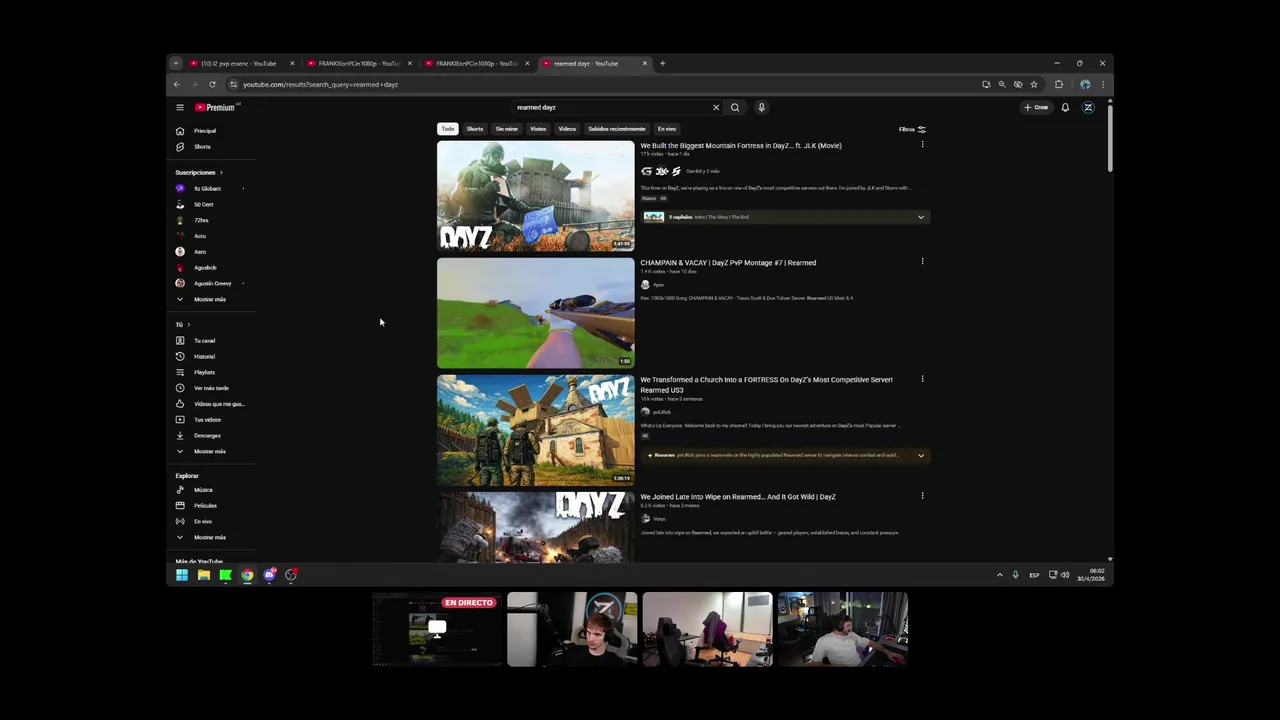The height and width of the screenshot is (720, 1280).
Task: Start voice search with the microphone
Action: pos(761,107)
